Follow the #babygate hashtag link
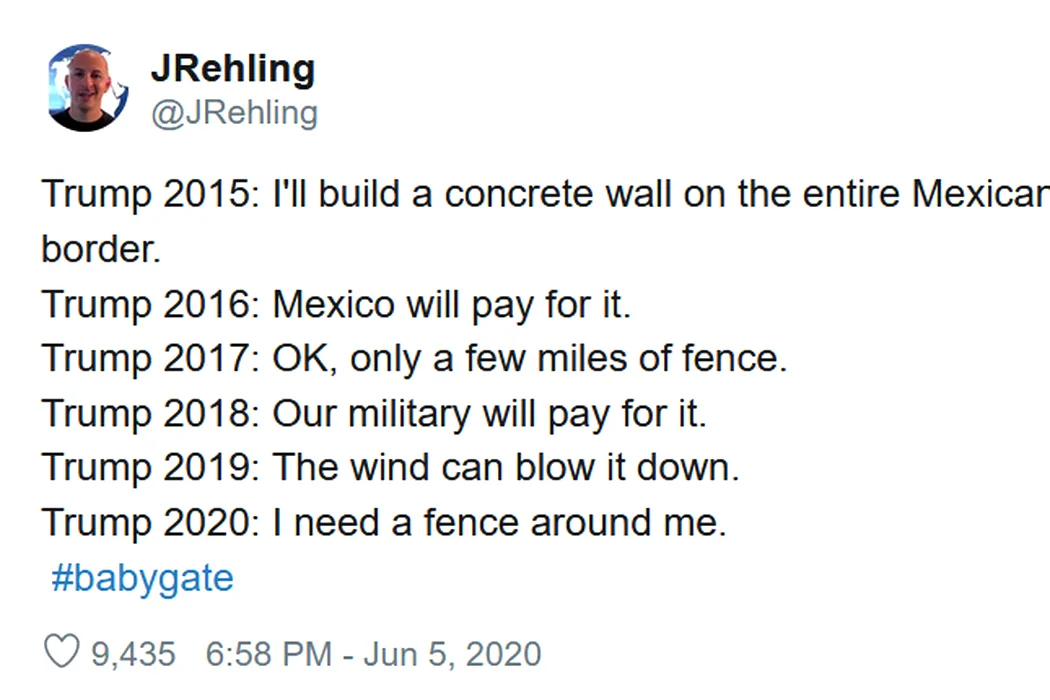The height and width of the screenshot is (700, 1050). 142,578
